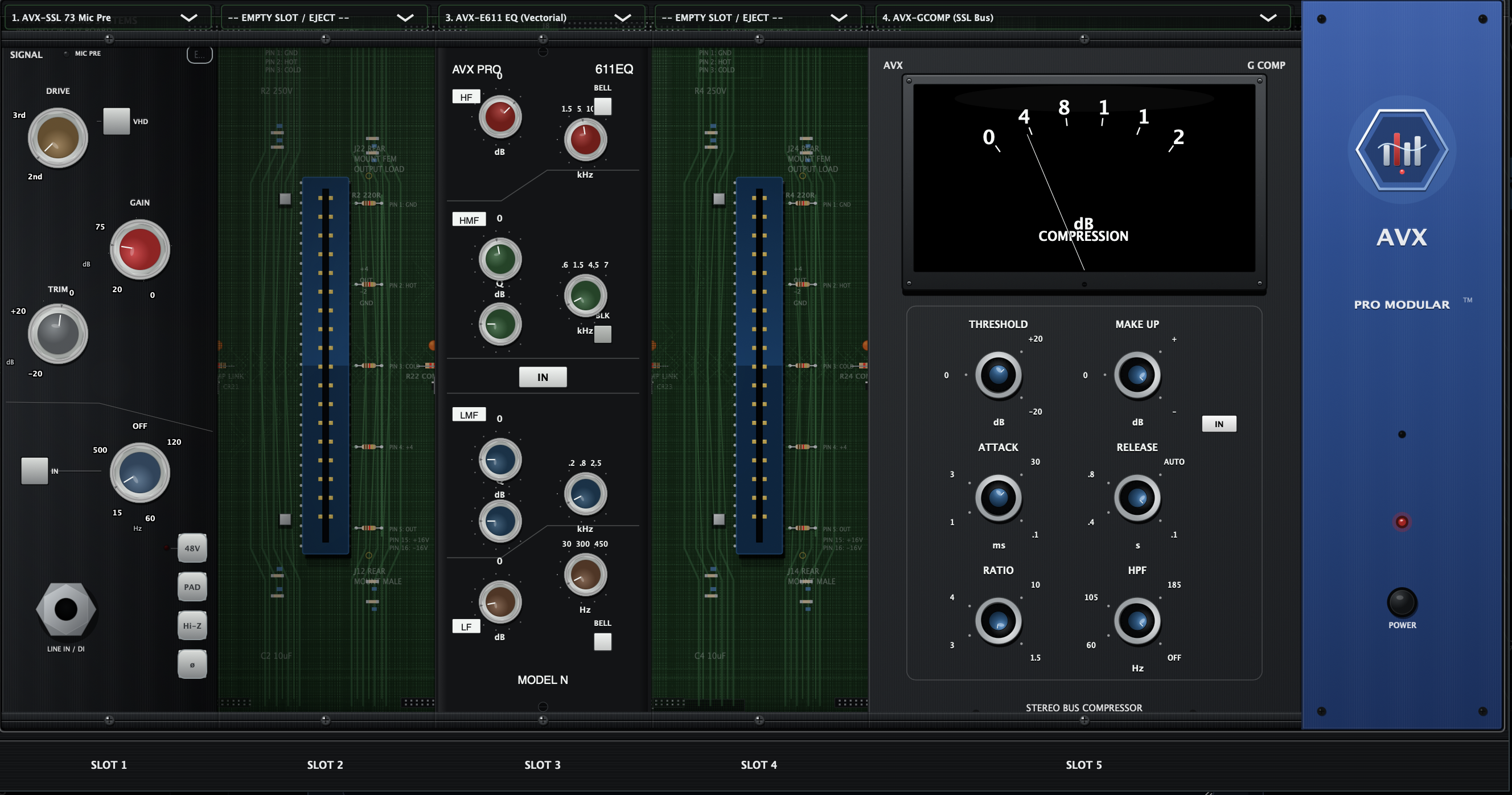Viewport: 1512px width, 795px height.
Task: Select the SLOT 3 label
Action: tap(543, 764)
